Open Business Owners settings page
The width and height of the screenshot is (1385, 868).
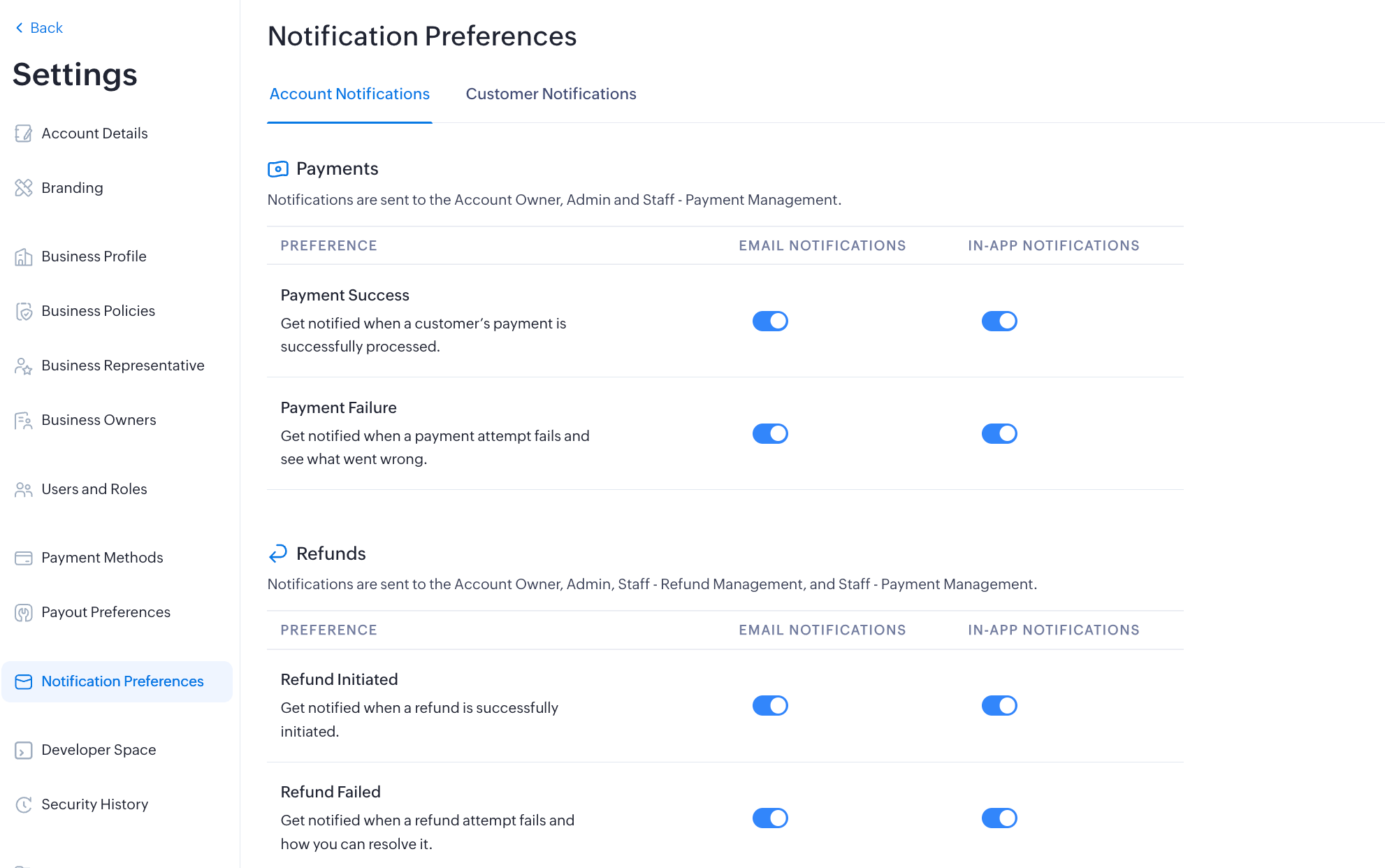(x=99, y=420)
